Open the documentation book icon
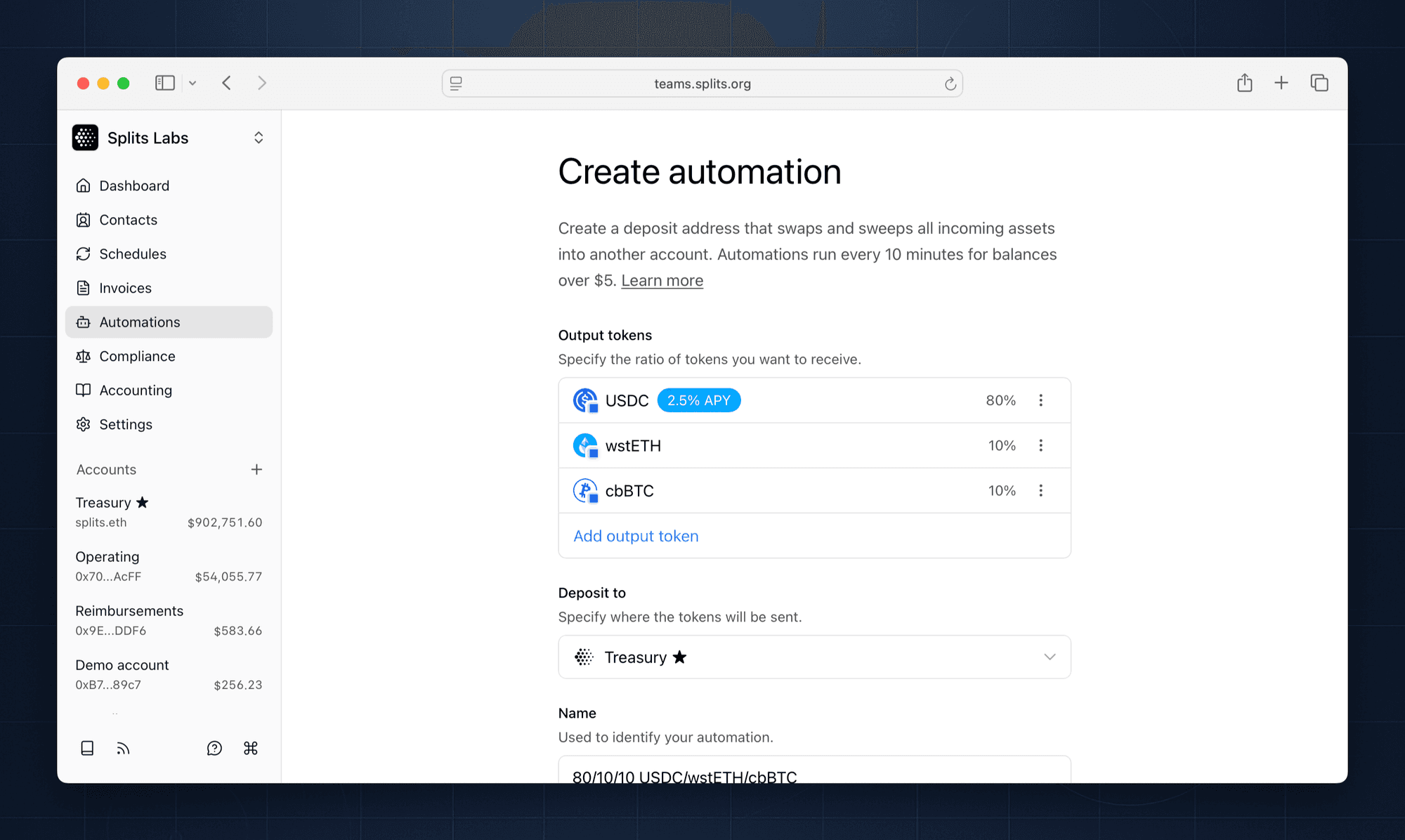Screen dimensions: 1405x840 click(x=87, y=748)
